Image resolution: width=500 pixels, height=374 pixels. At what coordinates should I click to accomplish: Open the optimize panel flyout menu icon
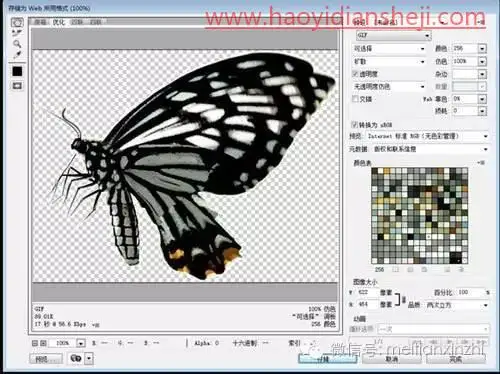pyautogui.click(x=481, y=22)
